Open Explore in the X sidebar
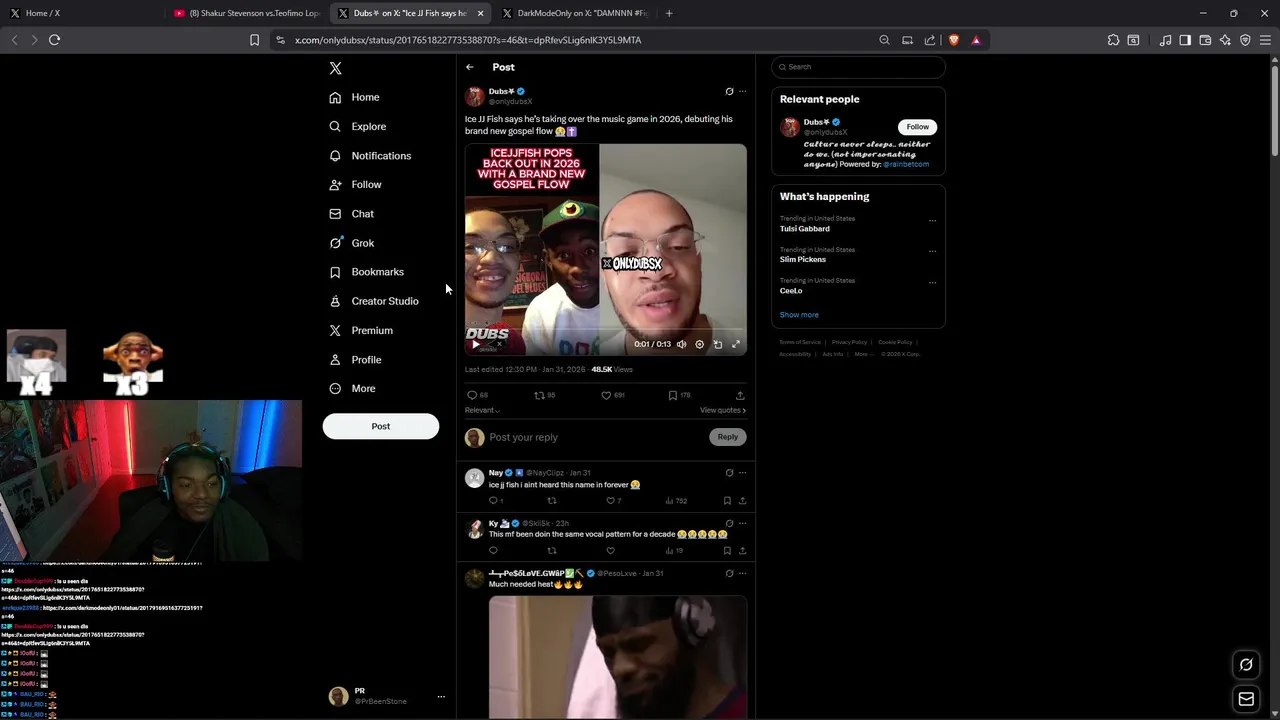The image size is (1280, 720). pyautogui.click(x=358, y=126)
